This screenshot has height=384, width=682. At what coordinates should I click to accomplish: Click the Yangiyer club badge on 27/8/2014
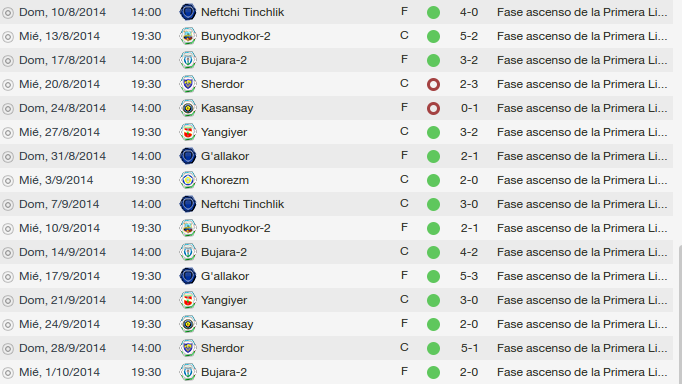[x=188, y=132]
